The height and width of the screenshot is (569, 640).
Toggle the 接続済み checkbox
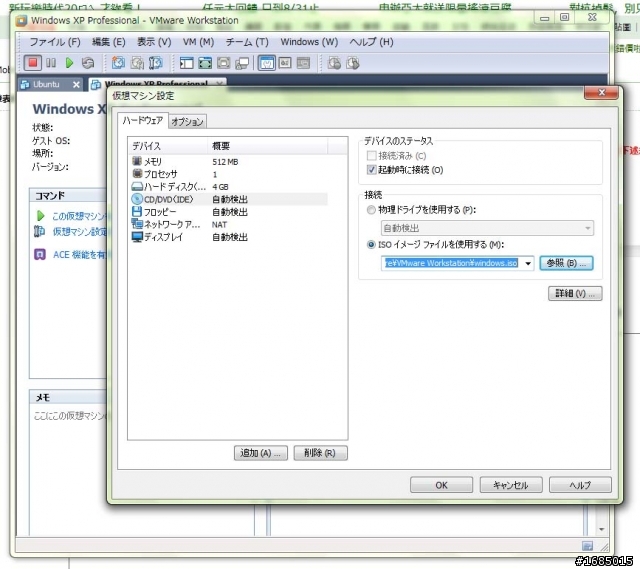click(x=371, y=156)
